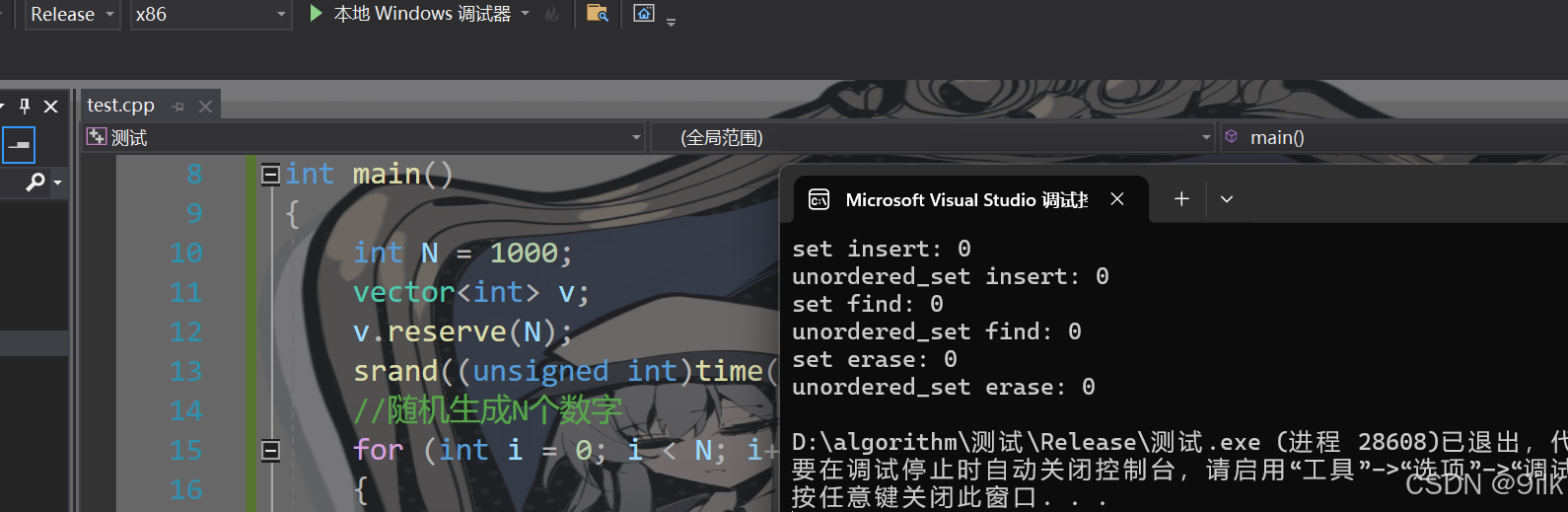This screenshot has width=1568, height=512.
Task: Click line number 12 in the gutter
Action: click(x=185, y=331)
